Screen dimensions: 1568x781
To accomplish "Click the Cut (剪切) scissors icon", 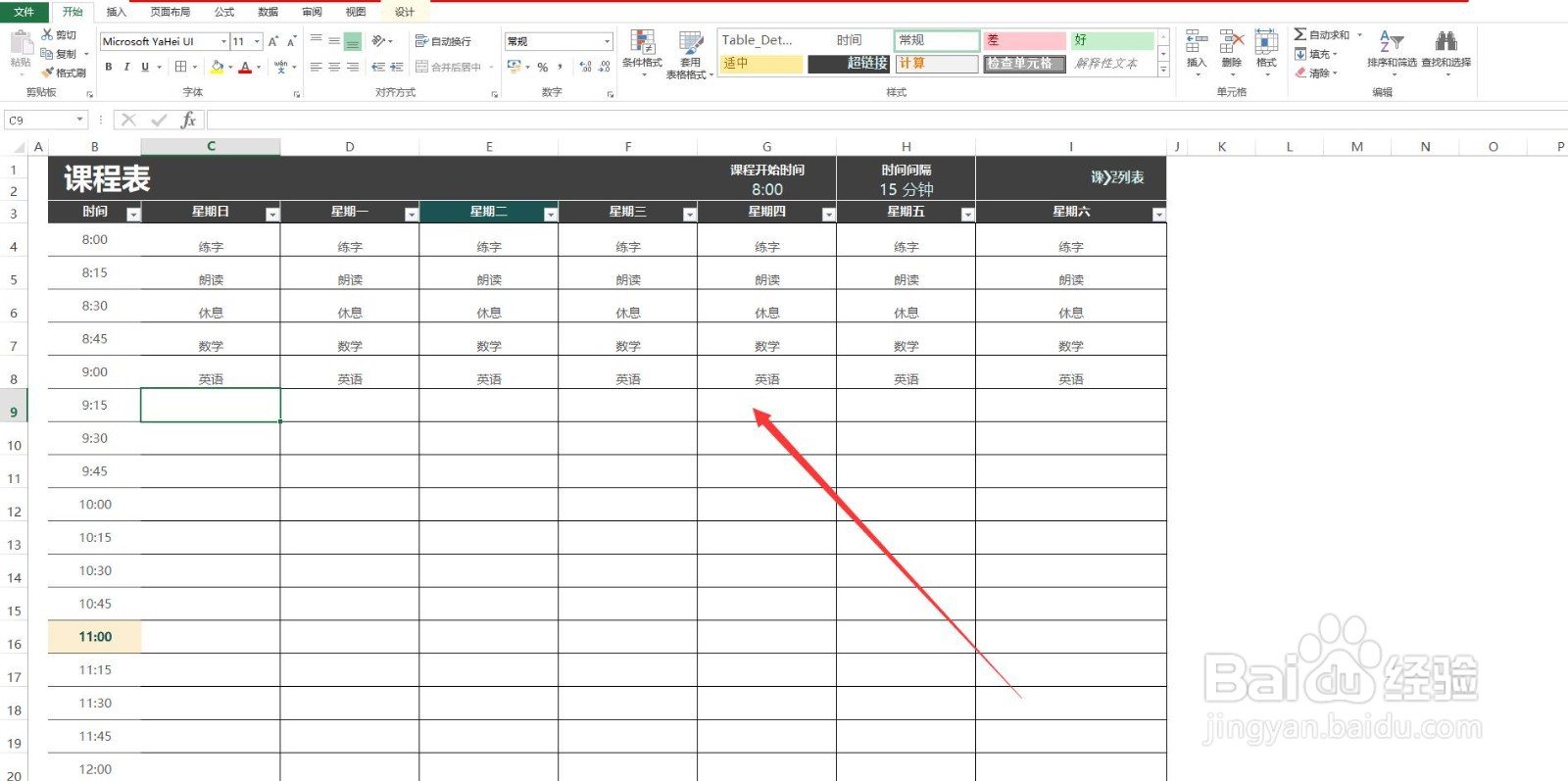I will [x=47, y=34].
